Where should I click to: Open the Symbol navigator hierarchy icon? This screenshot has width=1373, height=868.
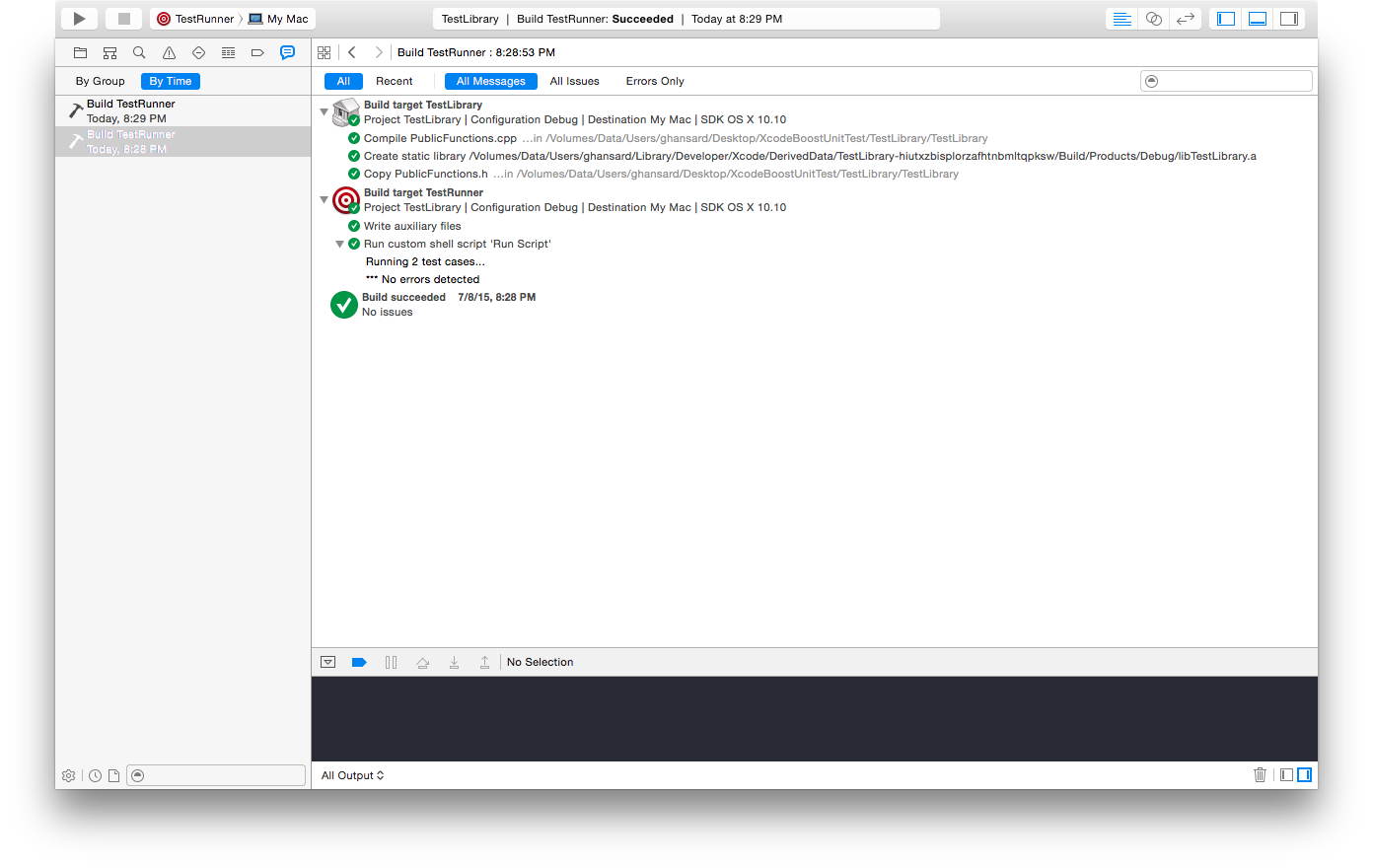[110, 52]
